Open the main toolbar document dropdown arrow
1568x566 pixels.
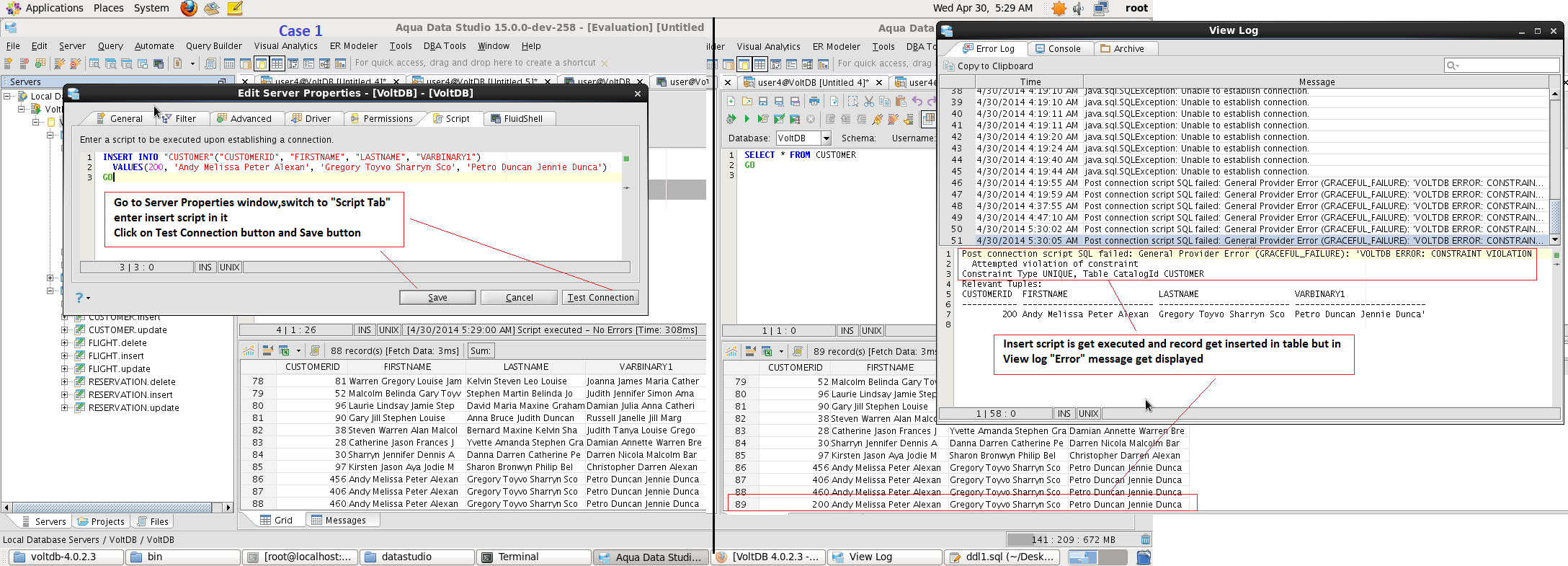(x=192, y=63)
